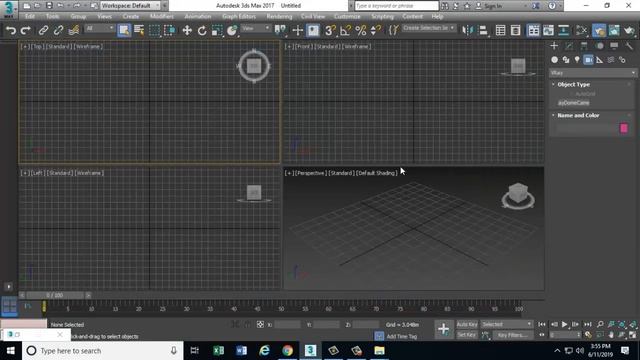Activate the Select and Link tool

click(x=43, y=30)
